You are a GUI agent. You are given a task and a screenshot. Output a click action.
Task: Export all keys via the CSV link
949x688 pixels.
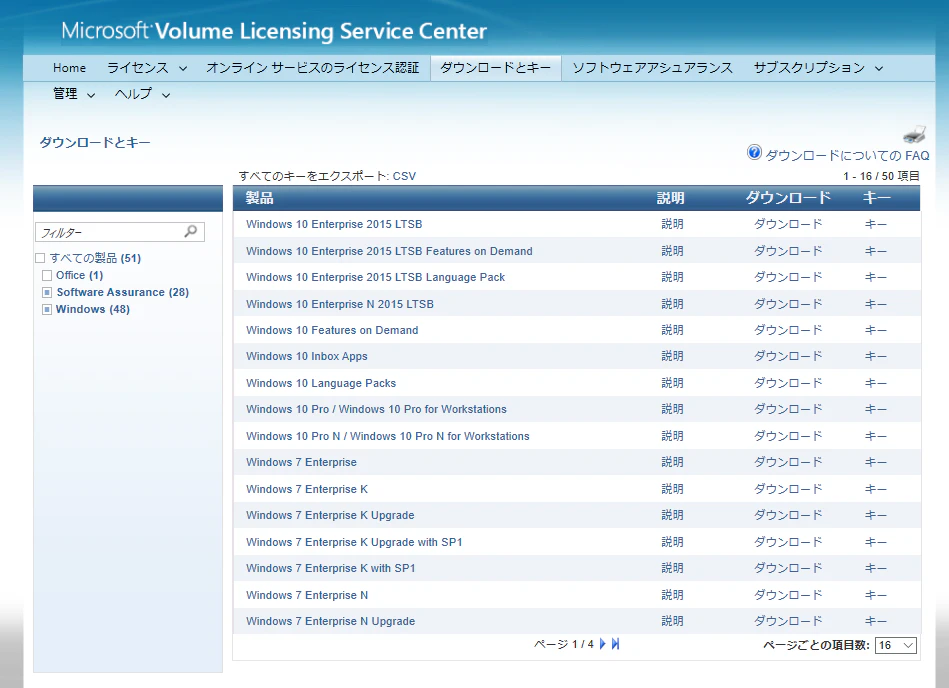pyautogui.click(x=404, y=176)
